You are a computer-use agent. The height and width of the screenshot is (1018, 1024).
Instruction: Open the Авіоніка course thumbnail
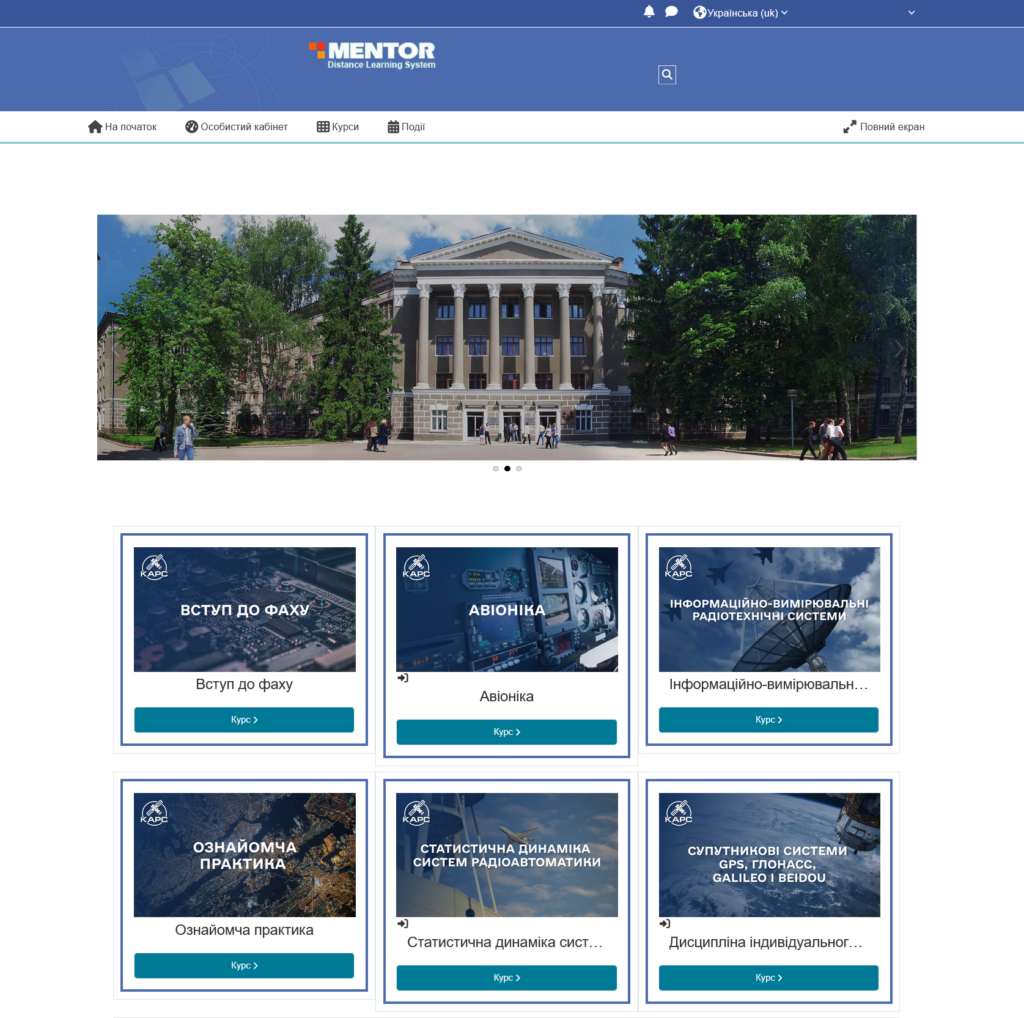click(x=507, y=609)
